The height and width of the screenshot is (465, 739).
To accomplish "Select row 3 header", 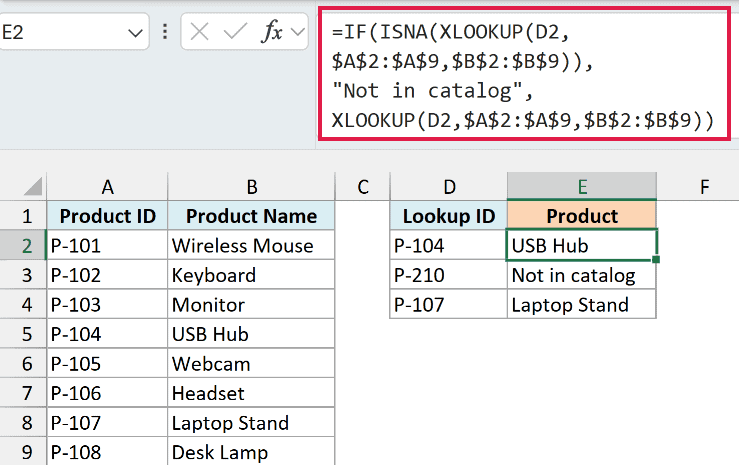I will (23, 275).
